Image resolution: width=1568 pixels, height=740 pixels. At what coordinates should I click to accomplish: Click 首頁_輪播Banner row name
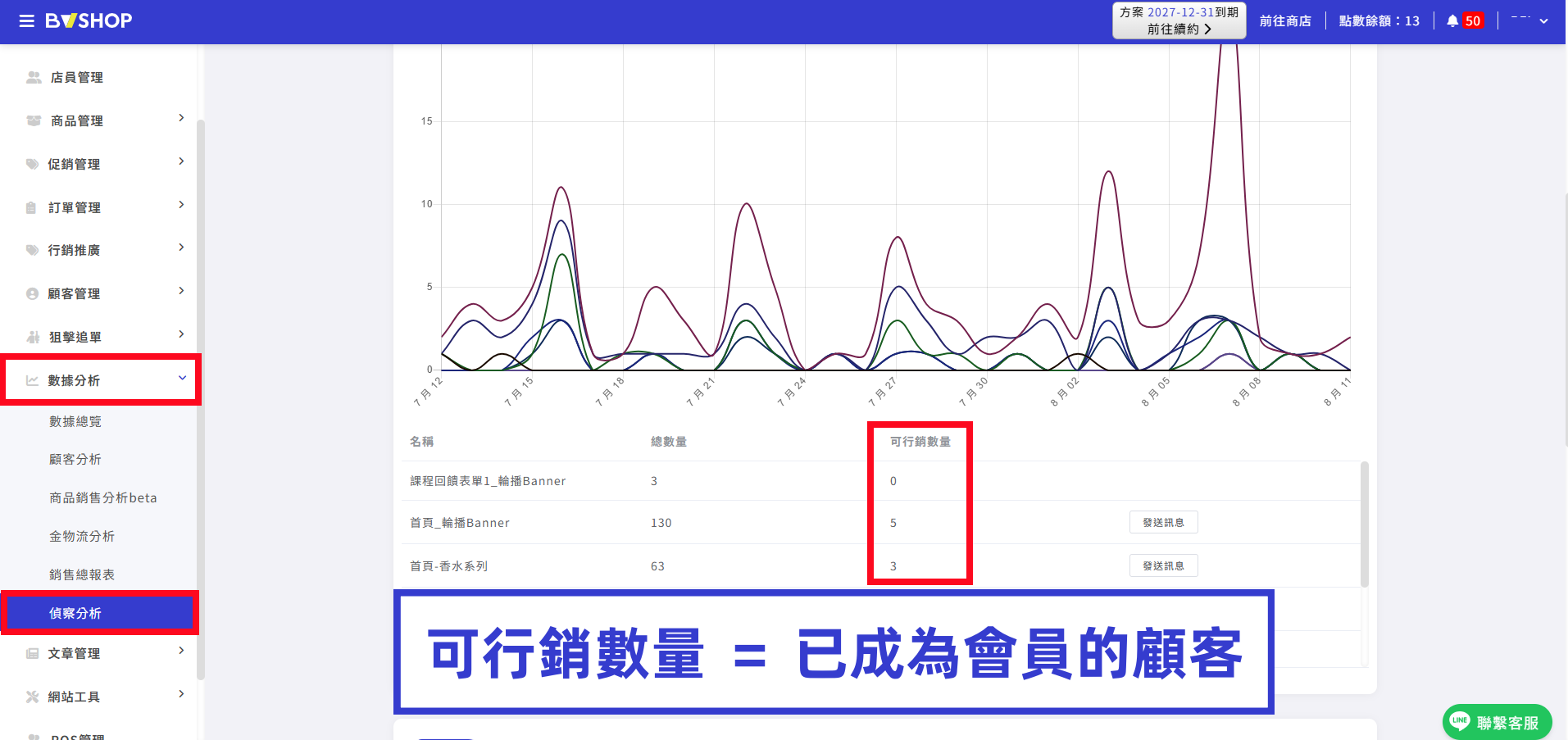tap(460, 523)
